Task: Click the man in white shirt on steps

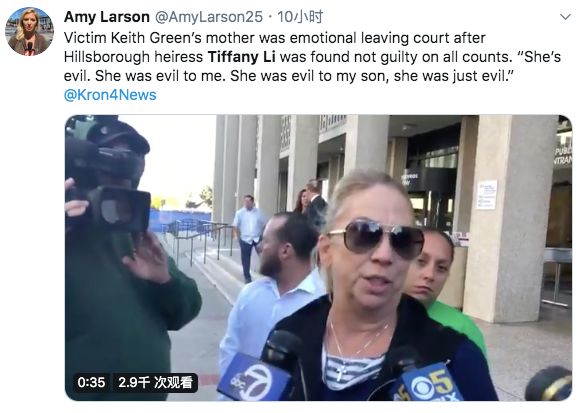Action: [x=248, y=237]
